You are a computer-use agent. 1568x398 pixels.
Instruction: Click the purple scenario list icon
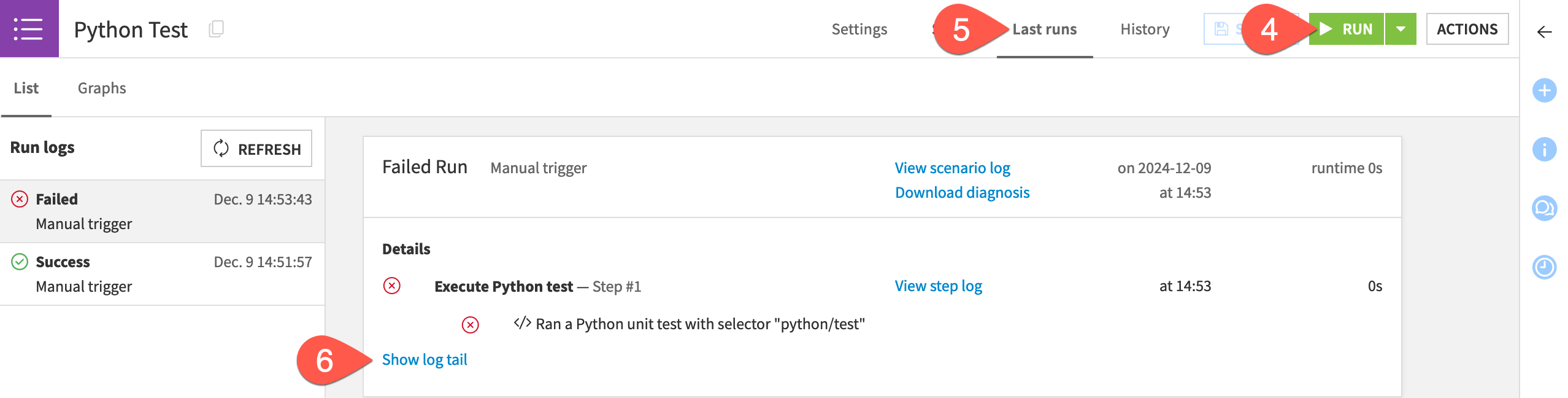point(29,28)
